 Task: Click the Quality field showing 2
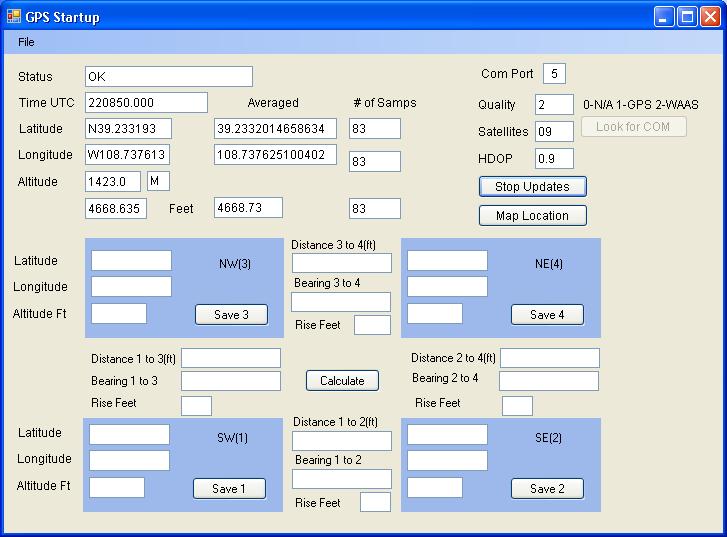[554, 104]
